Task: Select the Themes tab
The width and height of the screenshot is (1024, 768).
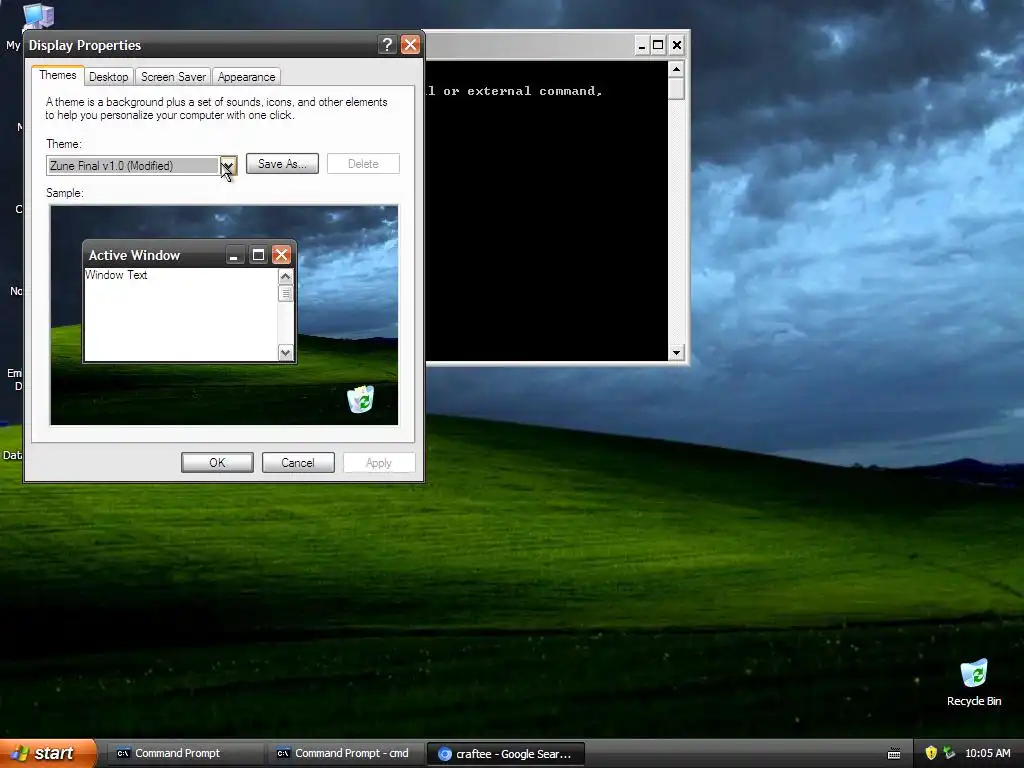Action: coord(57,75)
